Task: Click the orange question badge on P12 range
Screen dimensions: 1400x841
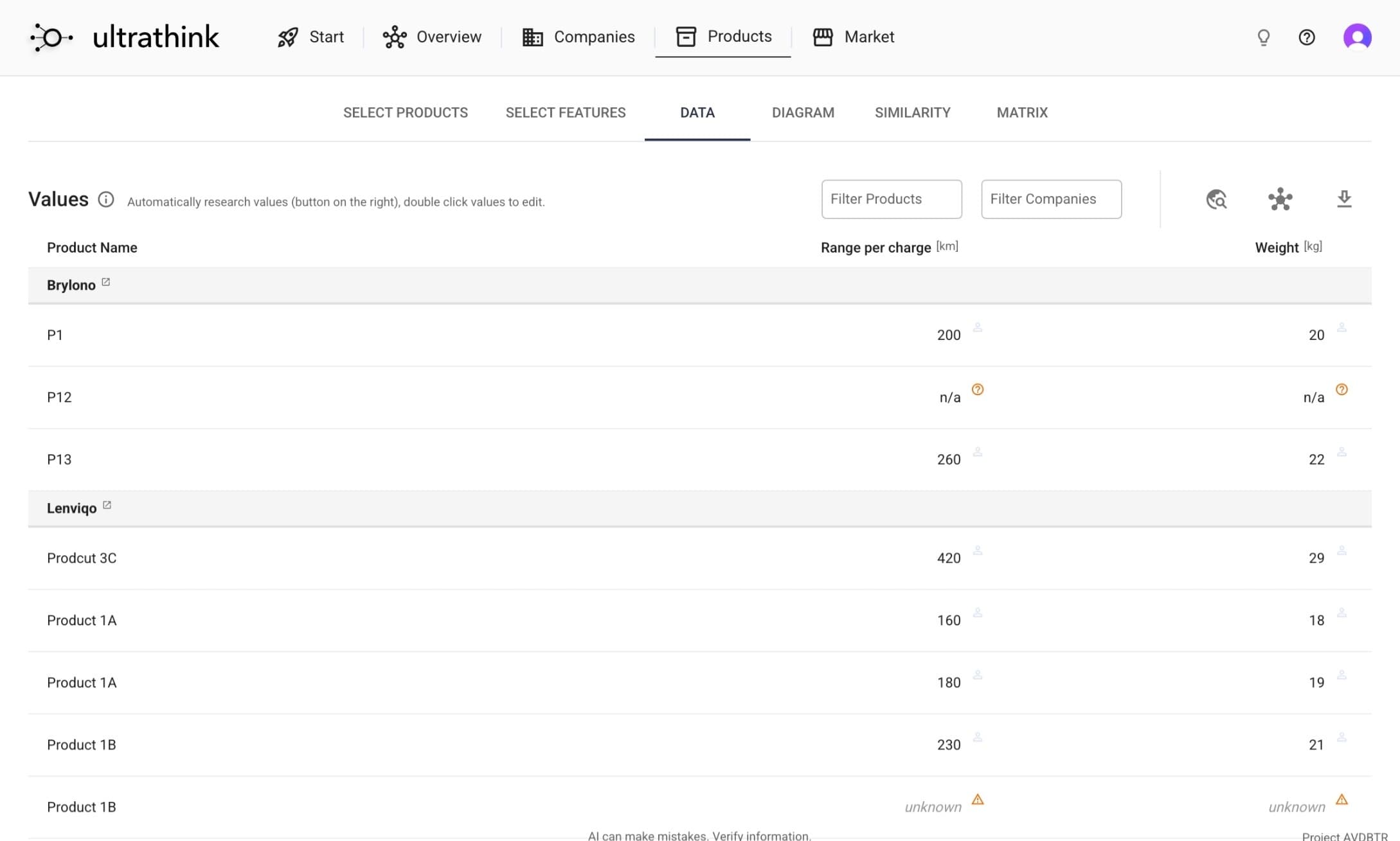Action: pos(978,389)
